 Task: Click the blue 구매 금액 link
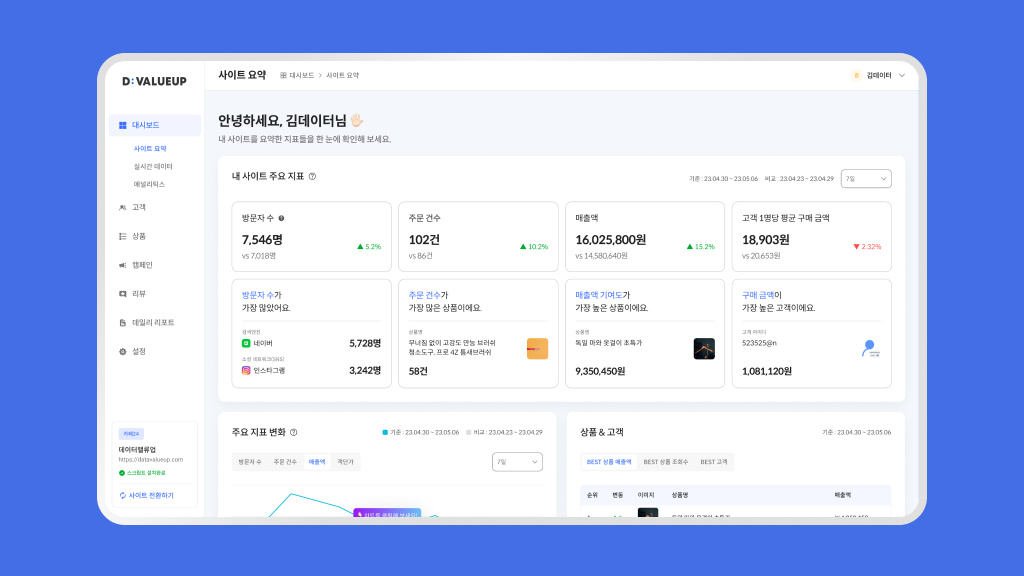[758, 295]
